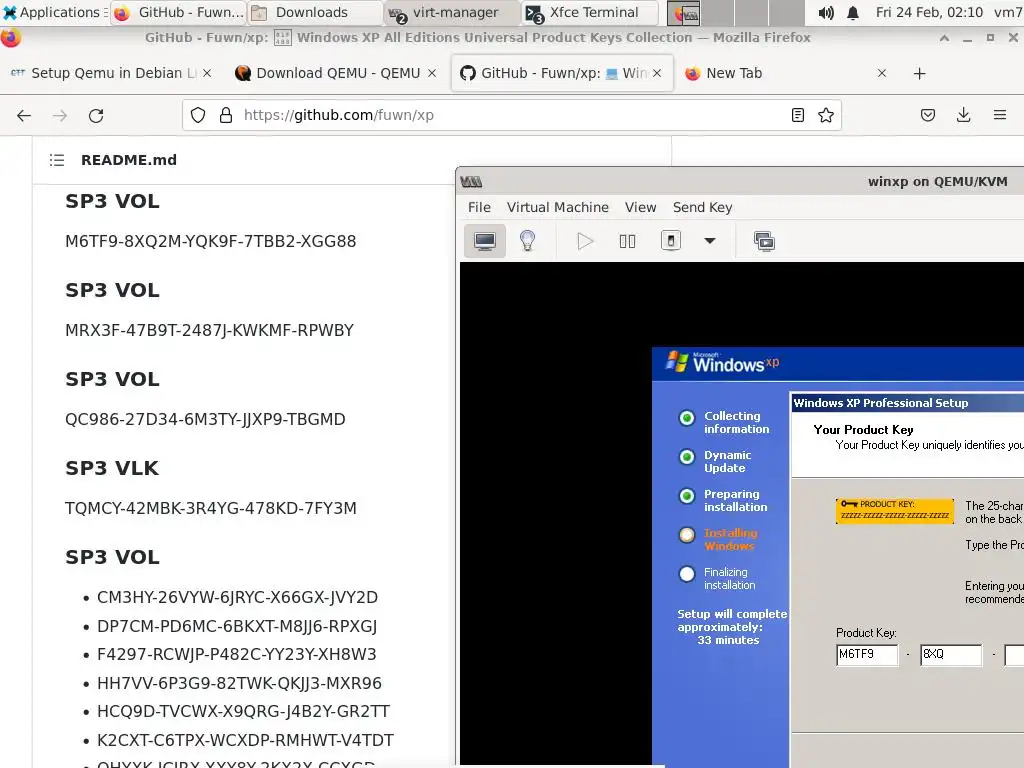
Task: Open the volume control tray icon
Action: click(x=826, y=12)
